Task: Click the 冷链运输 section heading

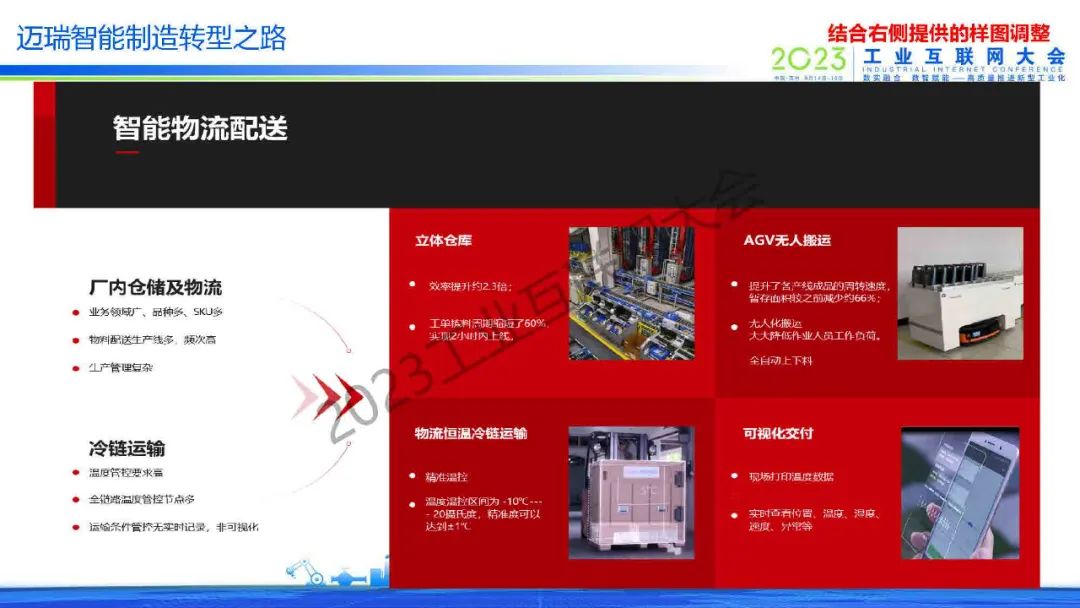Action: (127, 447)
